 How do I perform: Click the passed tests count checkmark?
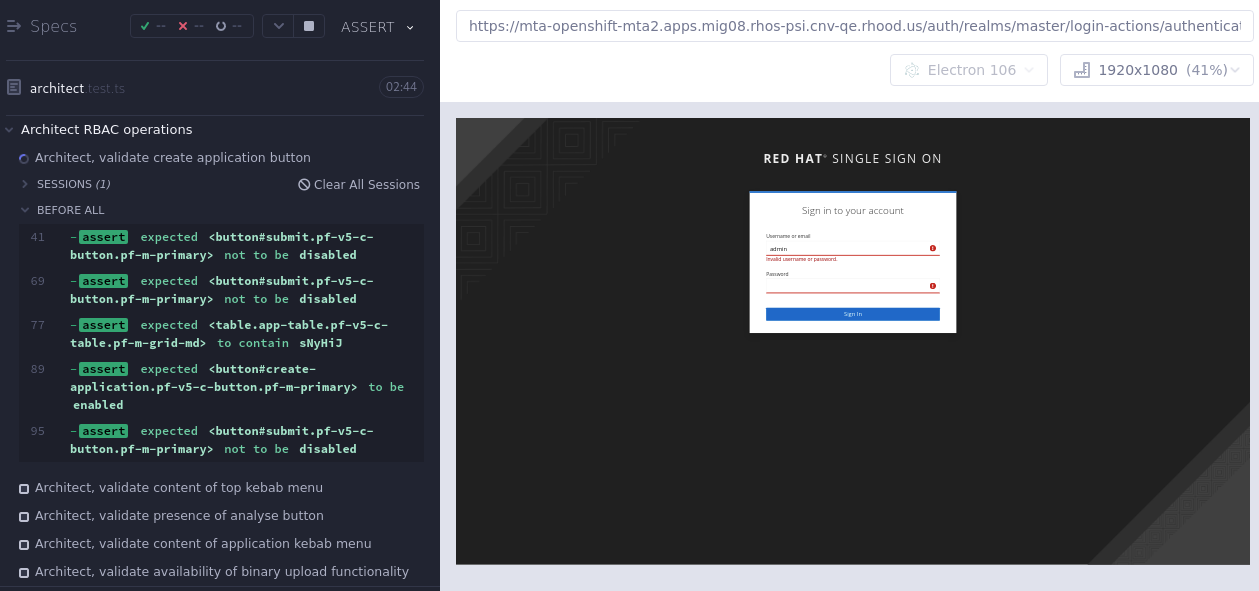click(145, 26)
